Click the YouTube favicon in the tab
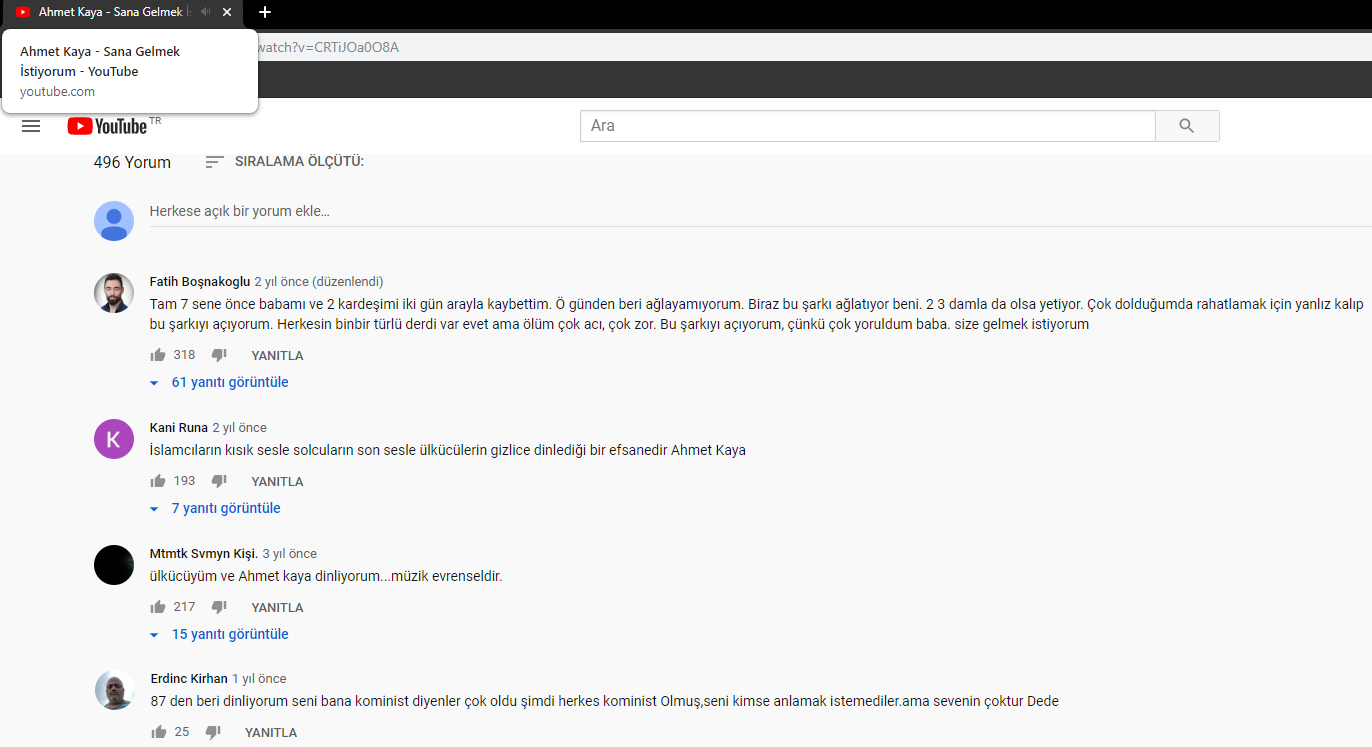 [x=23, y=12]
